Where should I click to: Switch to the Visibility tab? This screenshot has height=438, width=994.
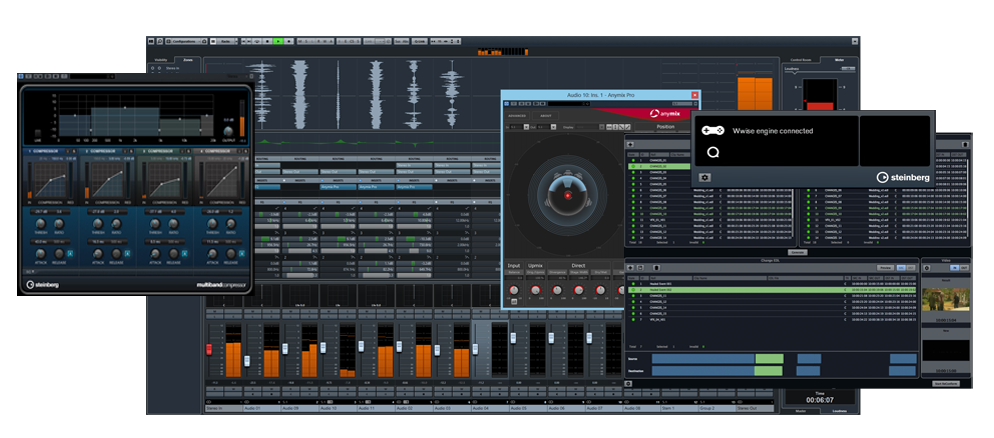(x=160, y=60)
